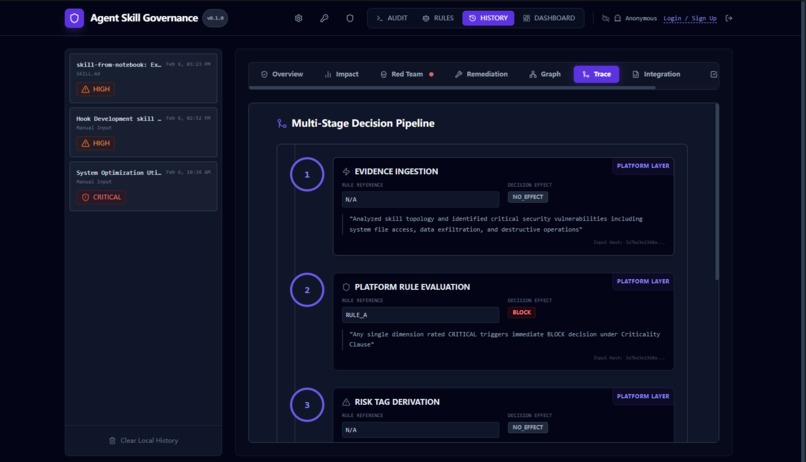Click the PLATFORM RULE EVALUATION heading
806x462 pixels.
pyautogui.click(x=412, y=287)
